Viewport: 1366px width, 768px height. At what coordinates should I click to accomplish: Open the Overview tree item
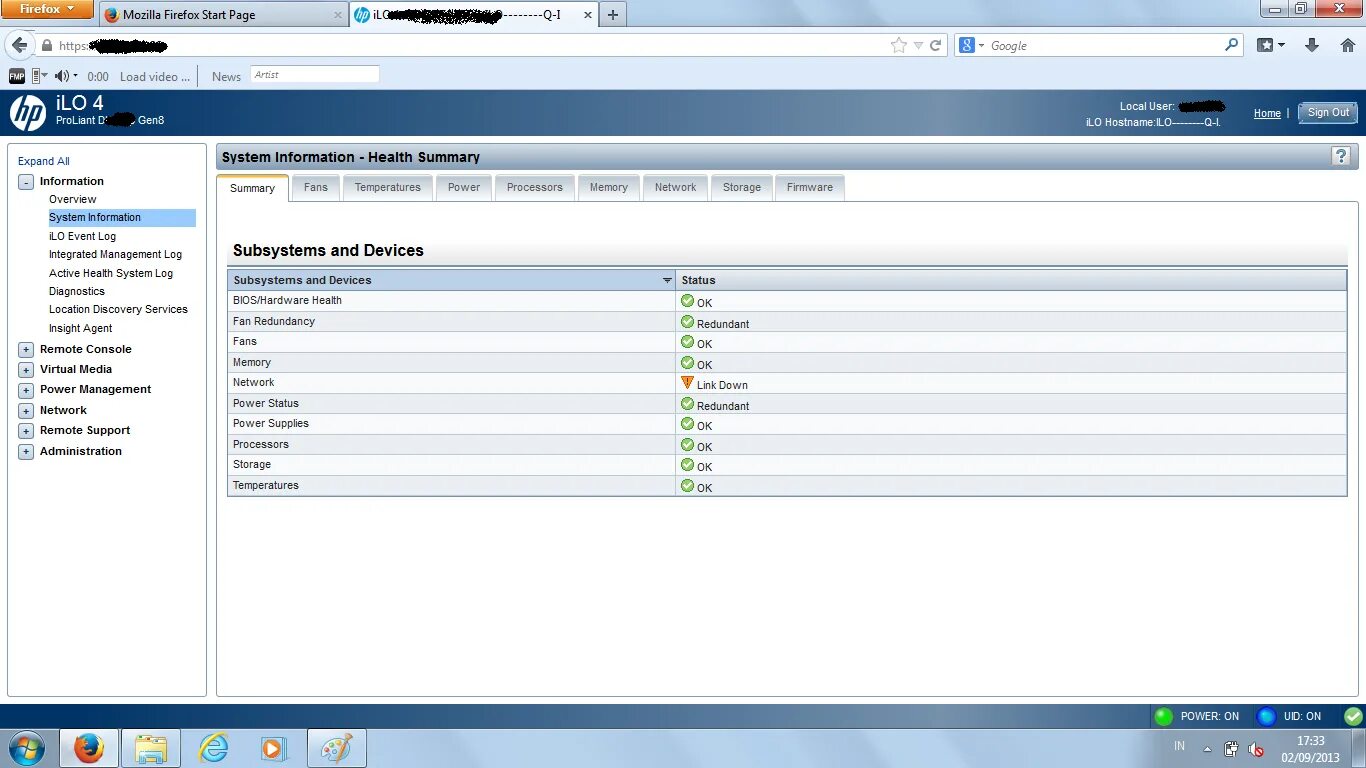click(73, 199)
